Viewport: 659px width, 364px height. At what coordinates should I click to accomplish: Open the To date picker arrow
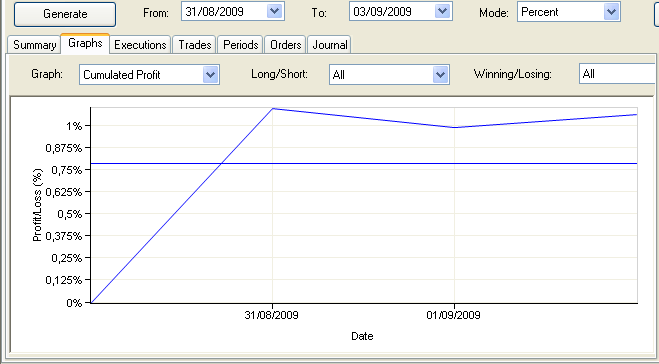[x=442, y=11]
